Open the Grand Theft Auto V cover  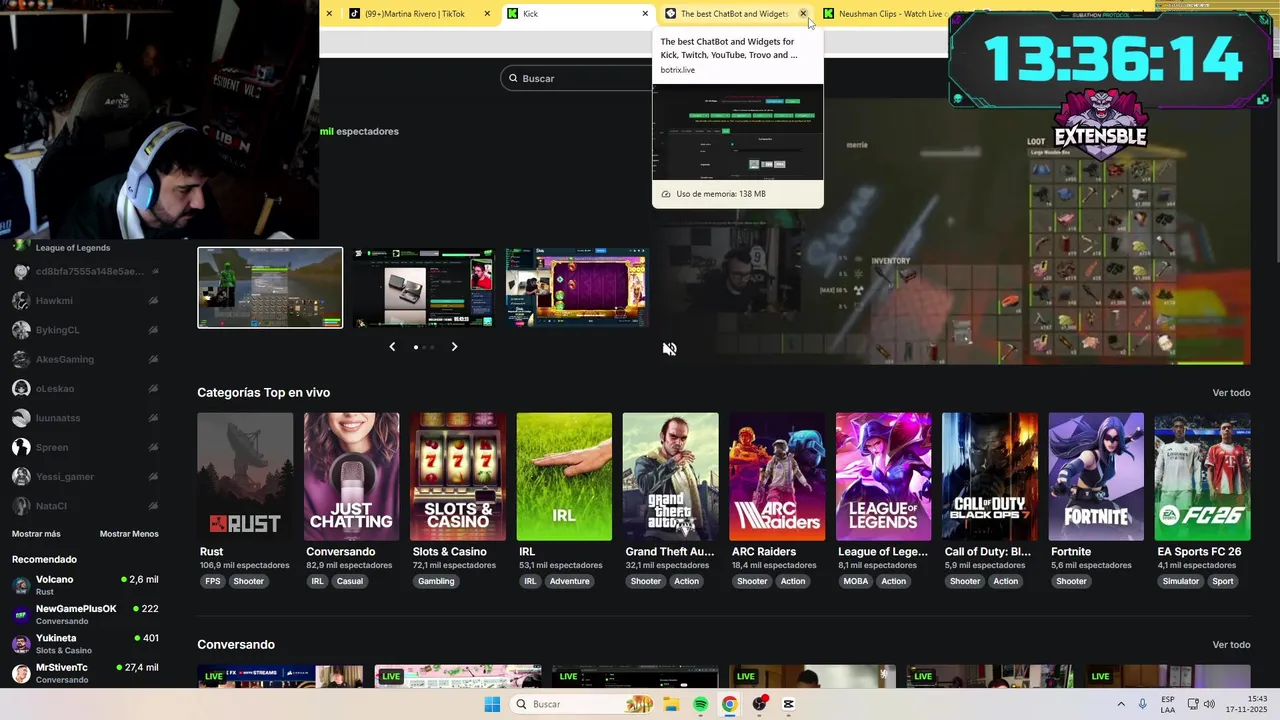point(670,477)
